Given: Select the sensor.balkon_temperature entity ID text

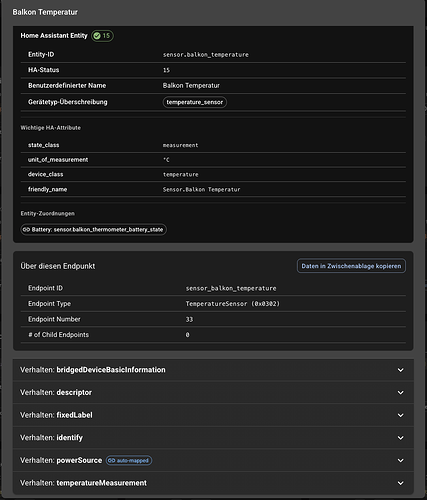Looking at the screenshot, I should [x=206, y=55].
